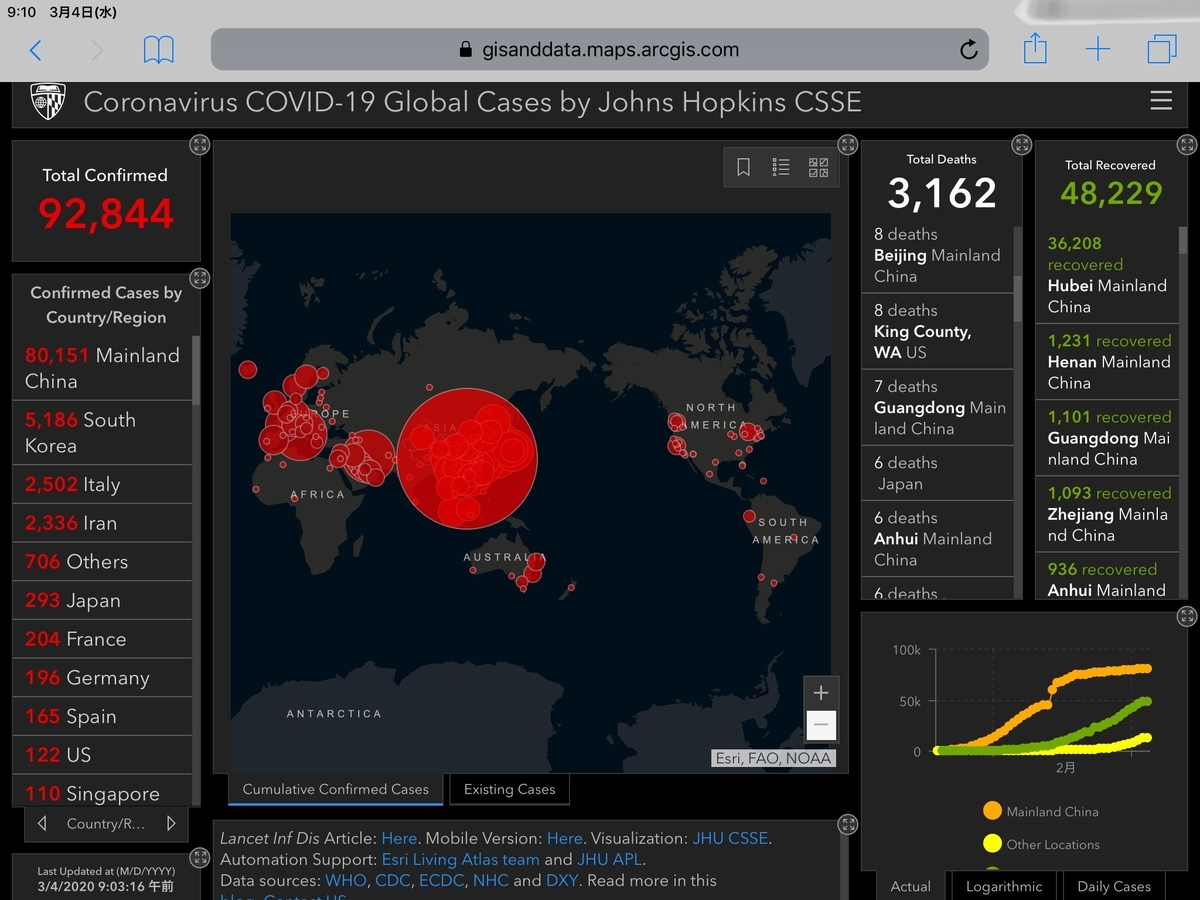Select 6 deaths Japan entry

937,473
